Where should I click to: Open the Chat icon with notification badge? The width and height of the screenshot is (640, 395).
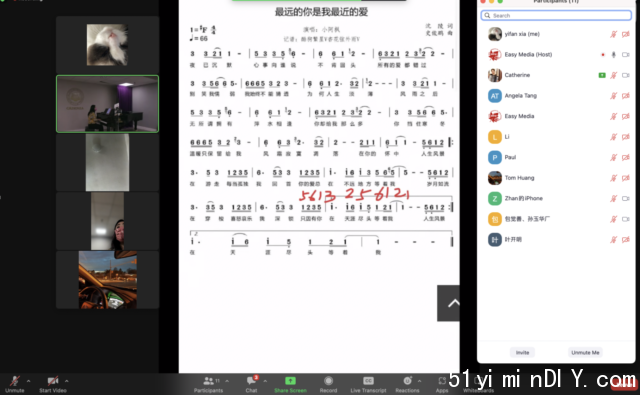(251, 380)
